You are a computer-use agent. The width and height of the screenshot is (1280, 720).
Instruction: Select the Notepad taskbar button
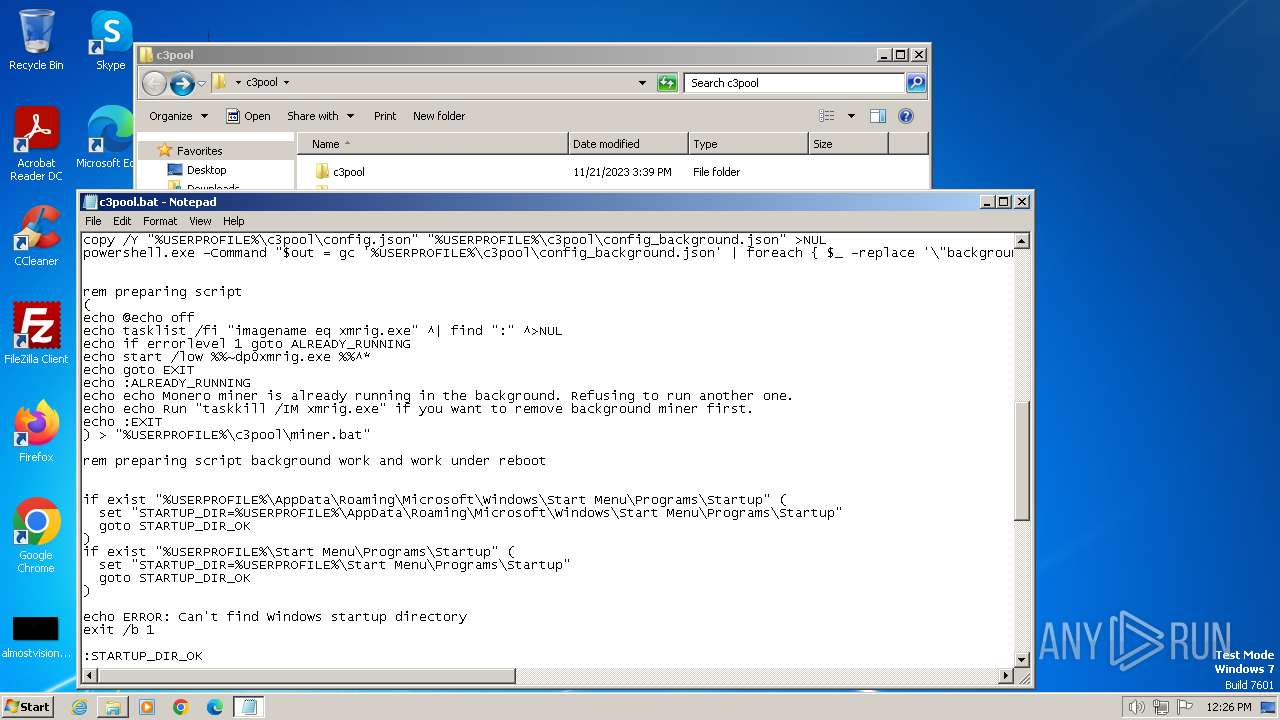pos(249,707)
